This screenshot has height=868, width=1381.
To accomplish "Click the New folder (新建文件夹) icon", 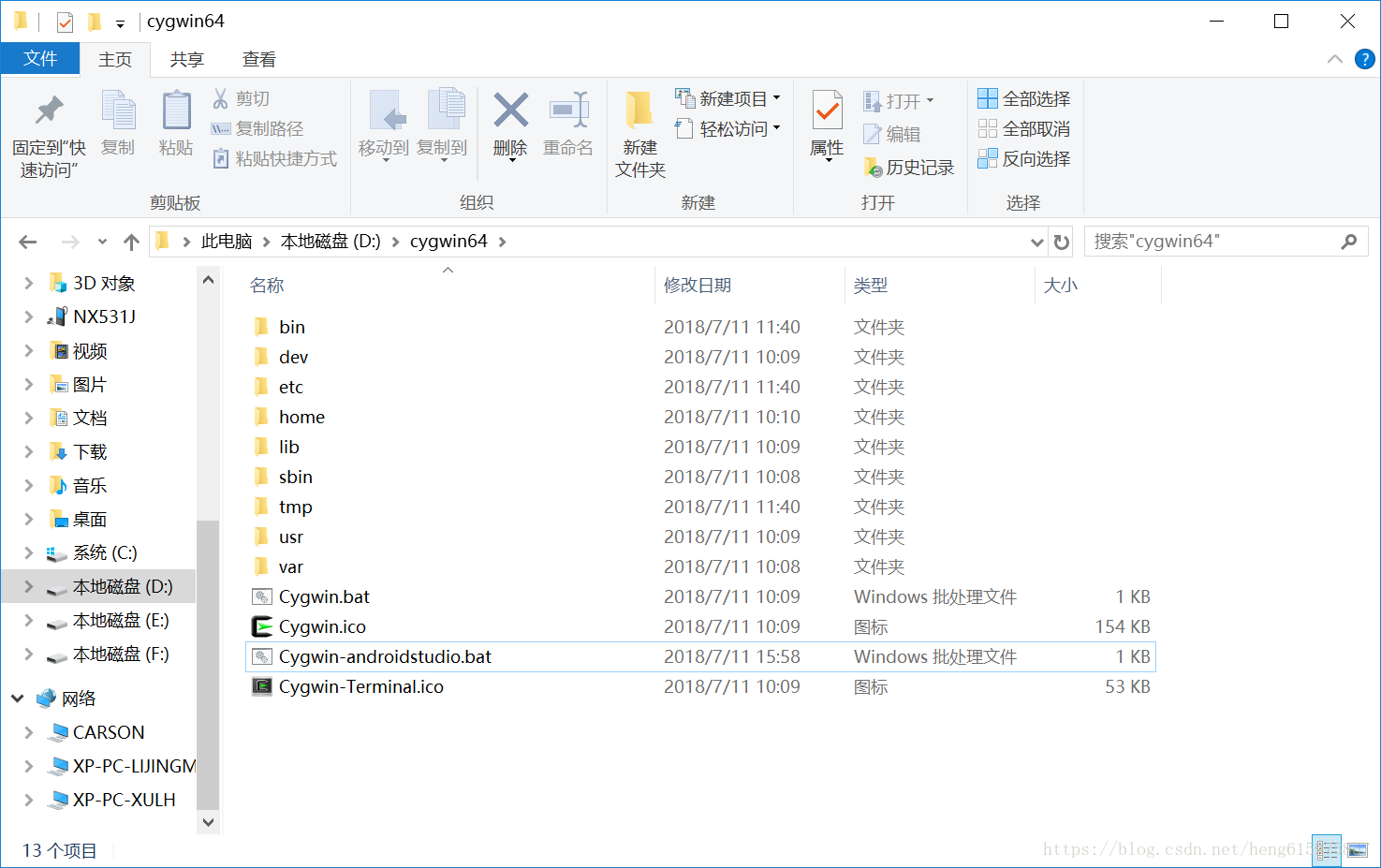I will 639,110.
